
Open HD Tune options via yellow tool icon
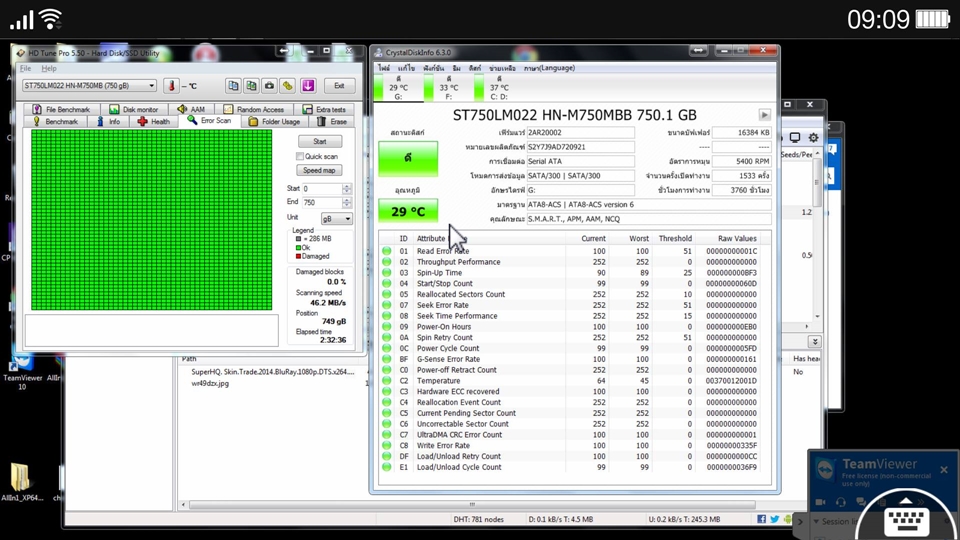click(288, 86)
